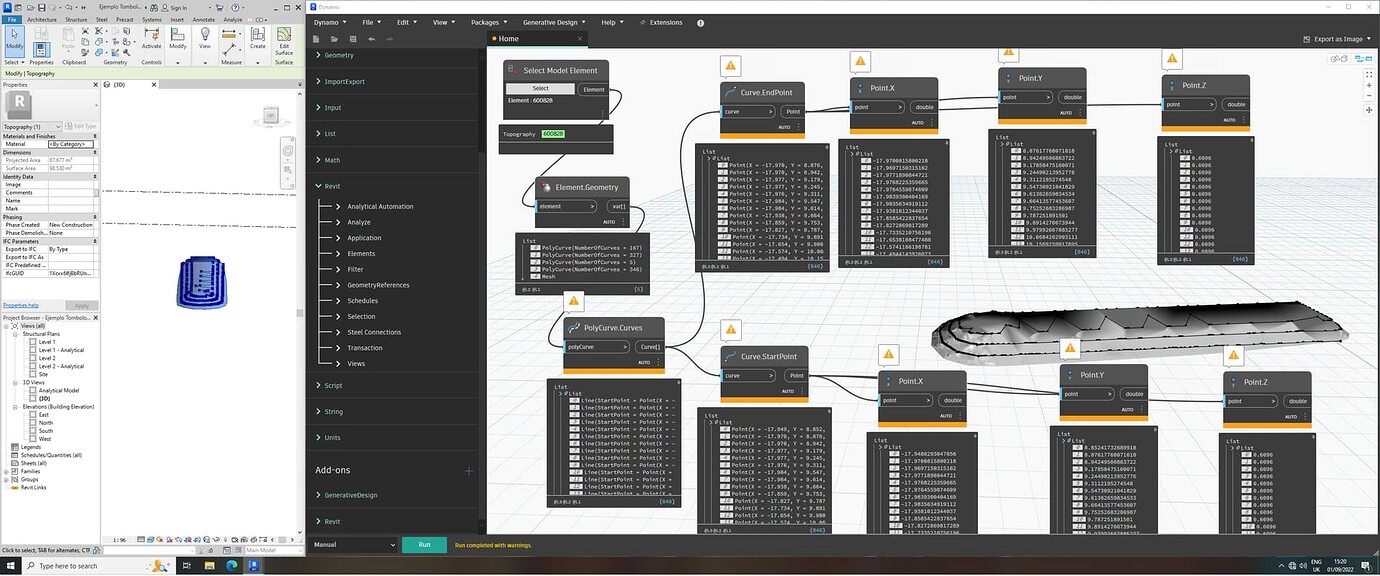The image size is (1380, 576).
Task: Click the Dynamo undo arrow icon
Action: click(372, 39)
